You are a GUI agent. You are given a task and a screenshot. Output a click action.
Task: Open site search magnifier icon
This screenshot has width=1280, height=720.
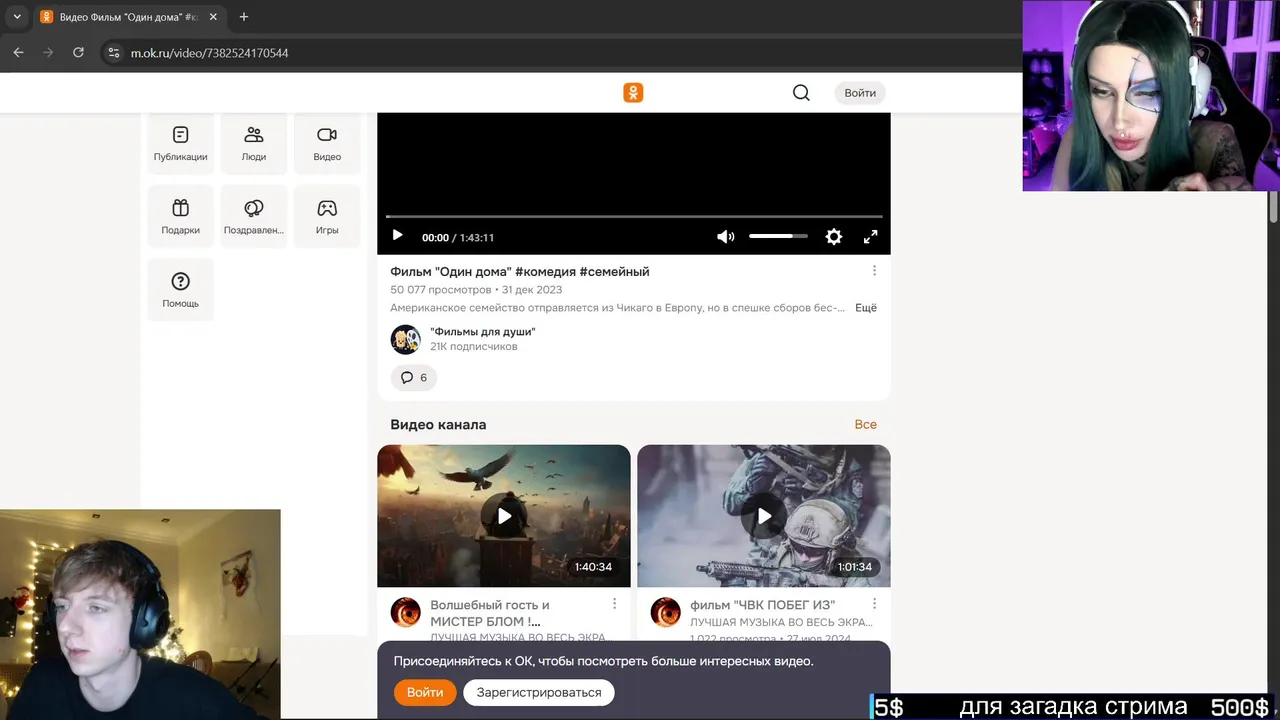click(801, 93)
